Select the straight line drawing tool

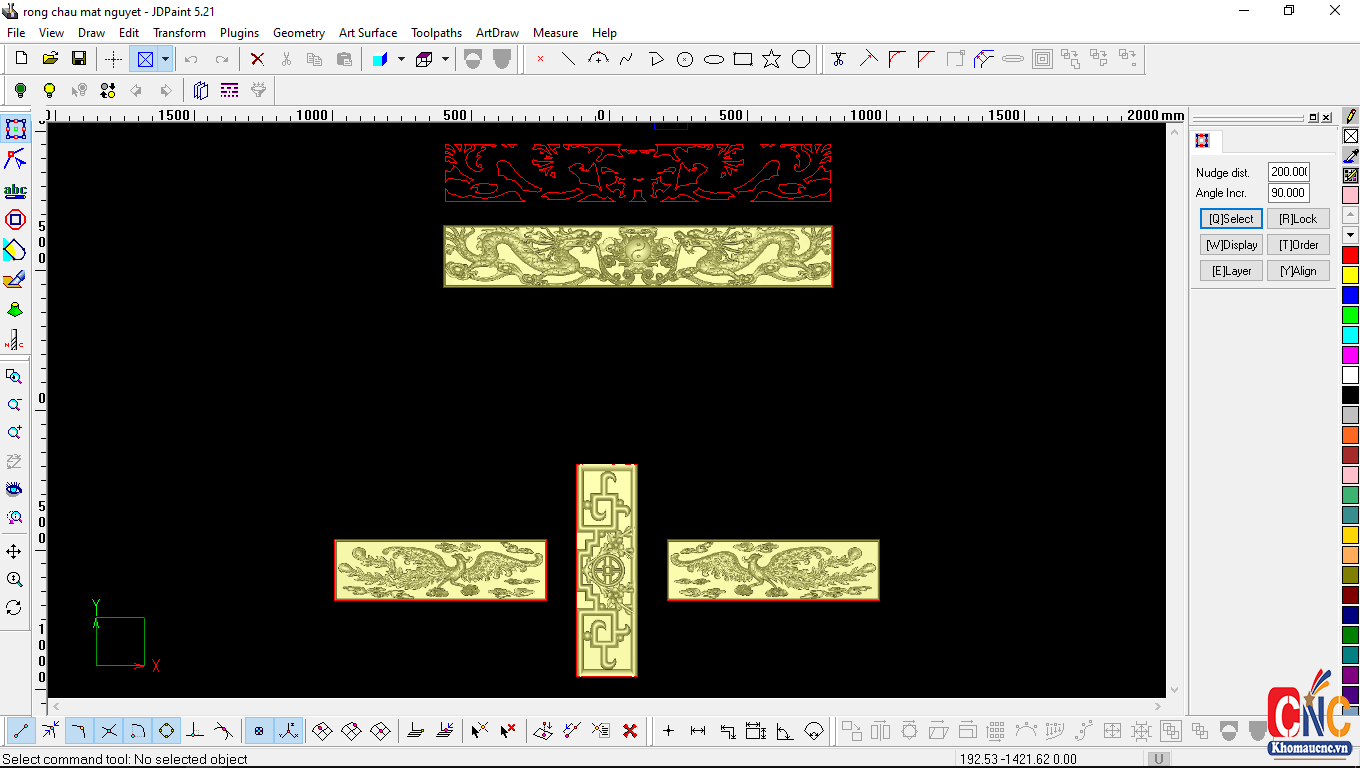point(568,59)
